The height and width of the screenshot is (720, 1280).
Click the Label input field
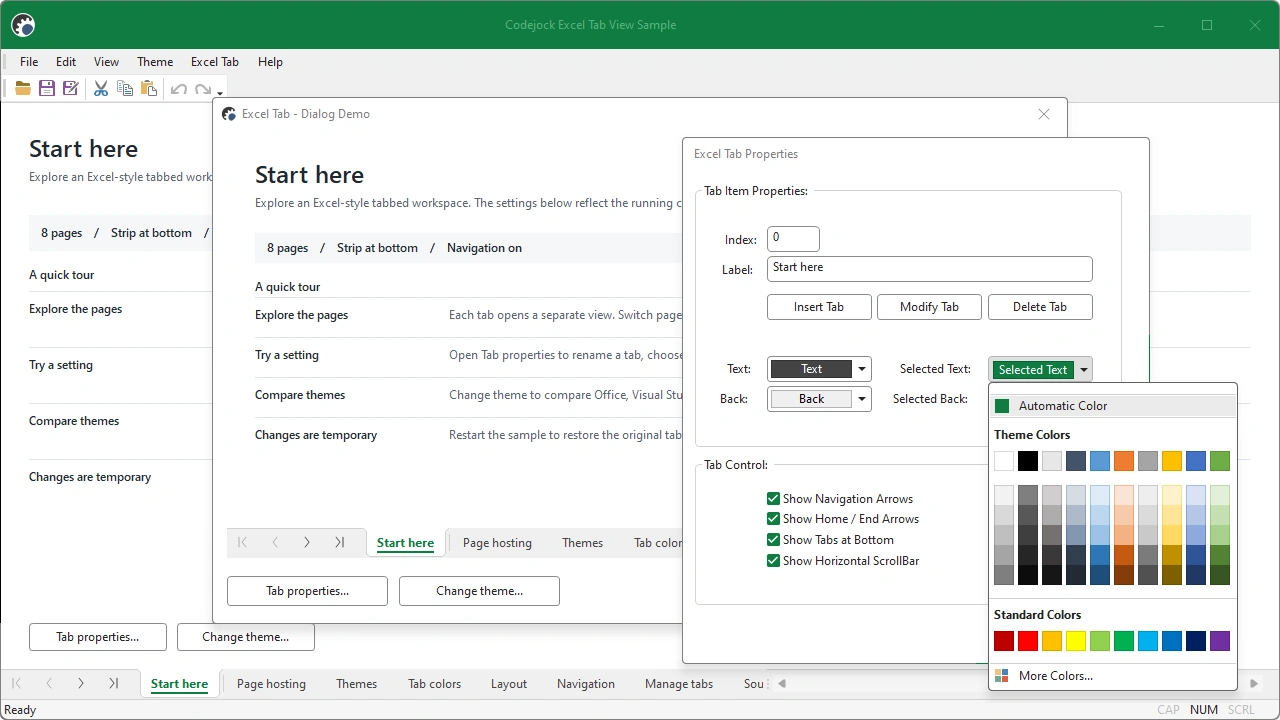[930, 268]
